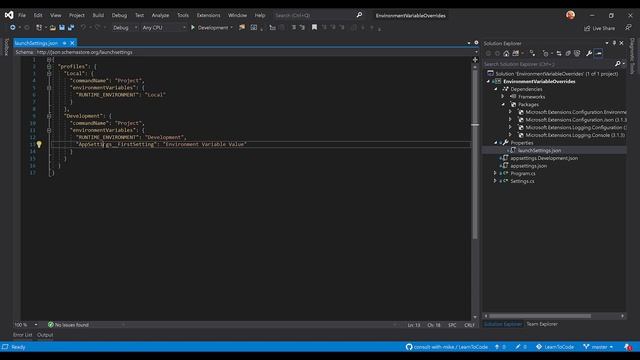
Task: Toggle auto hide pin on Solution Explorer
Action: [614, 43]
